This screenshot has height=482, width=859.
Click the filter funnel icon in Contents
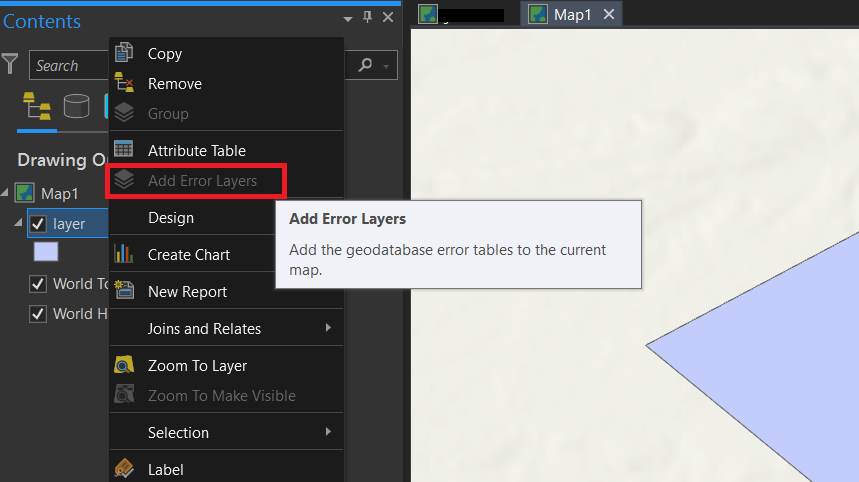[x=10, y=65]
